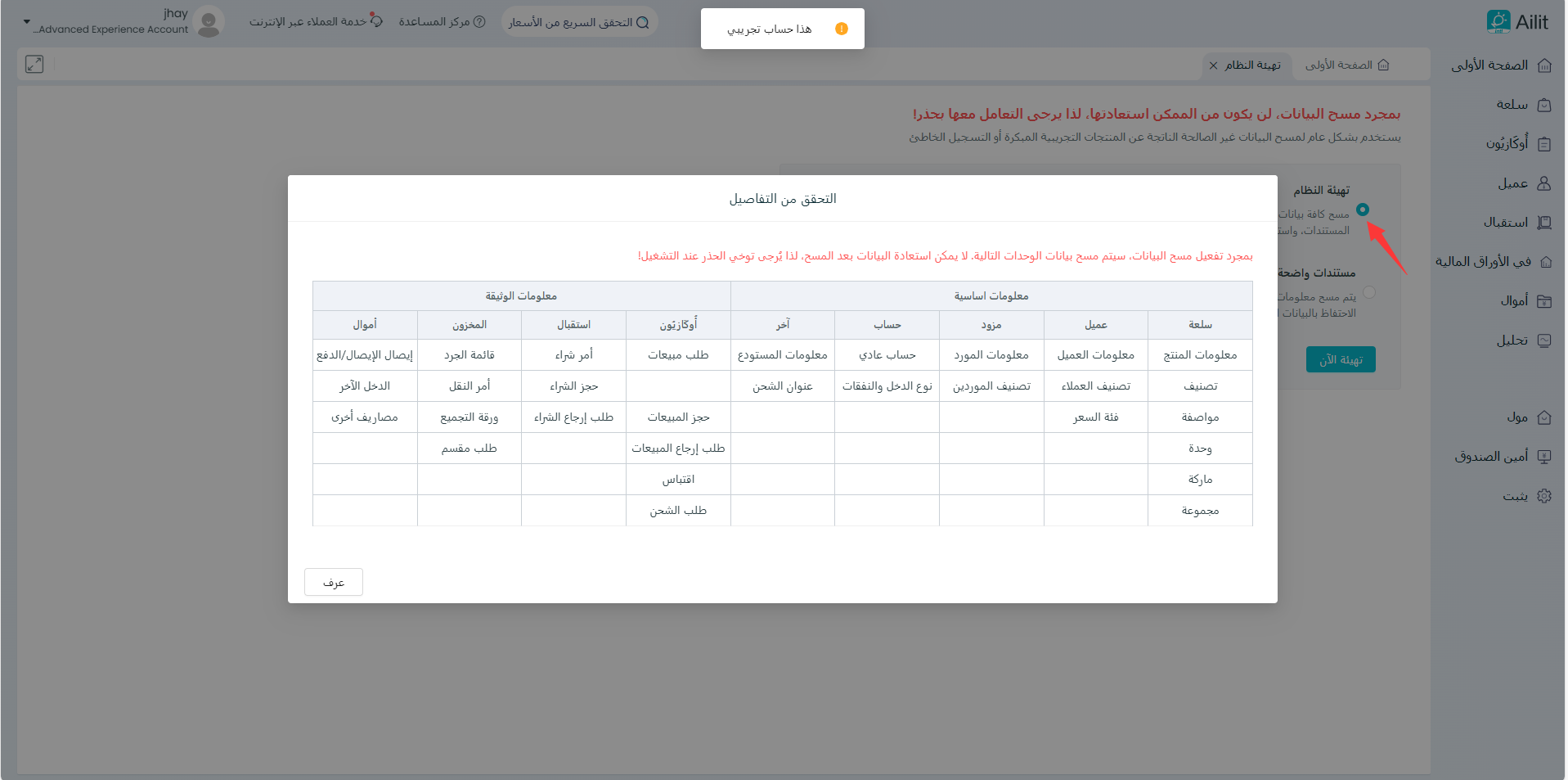Open the استقبال sidebar icon
1568x780 pixels.
[1544, 223]
